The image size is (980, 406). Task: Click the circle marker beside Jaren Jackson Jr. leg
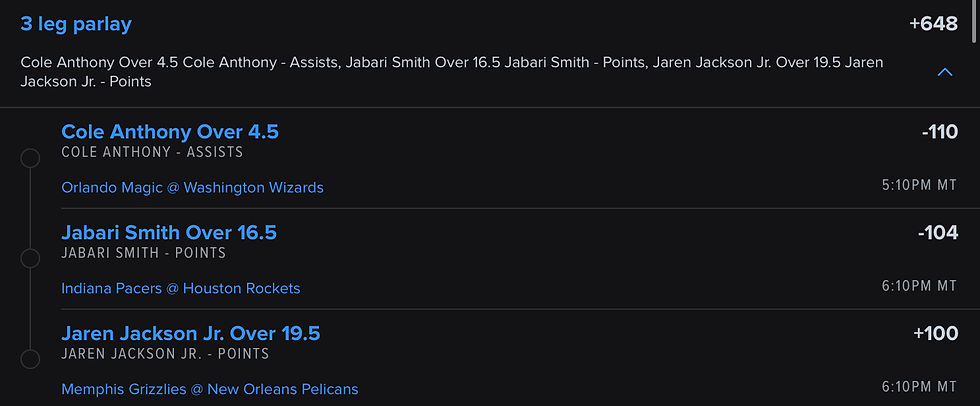pos(30,360)
